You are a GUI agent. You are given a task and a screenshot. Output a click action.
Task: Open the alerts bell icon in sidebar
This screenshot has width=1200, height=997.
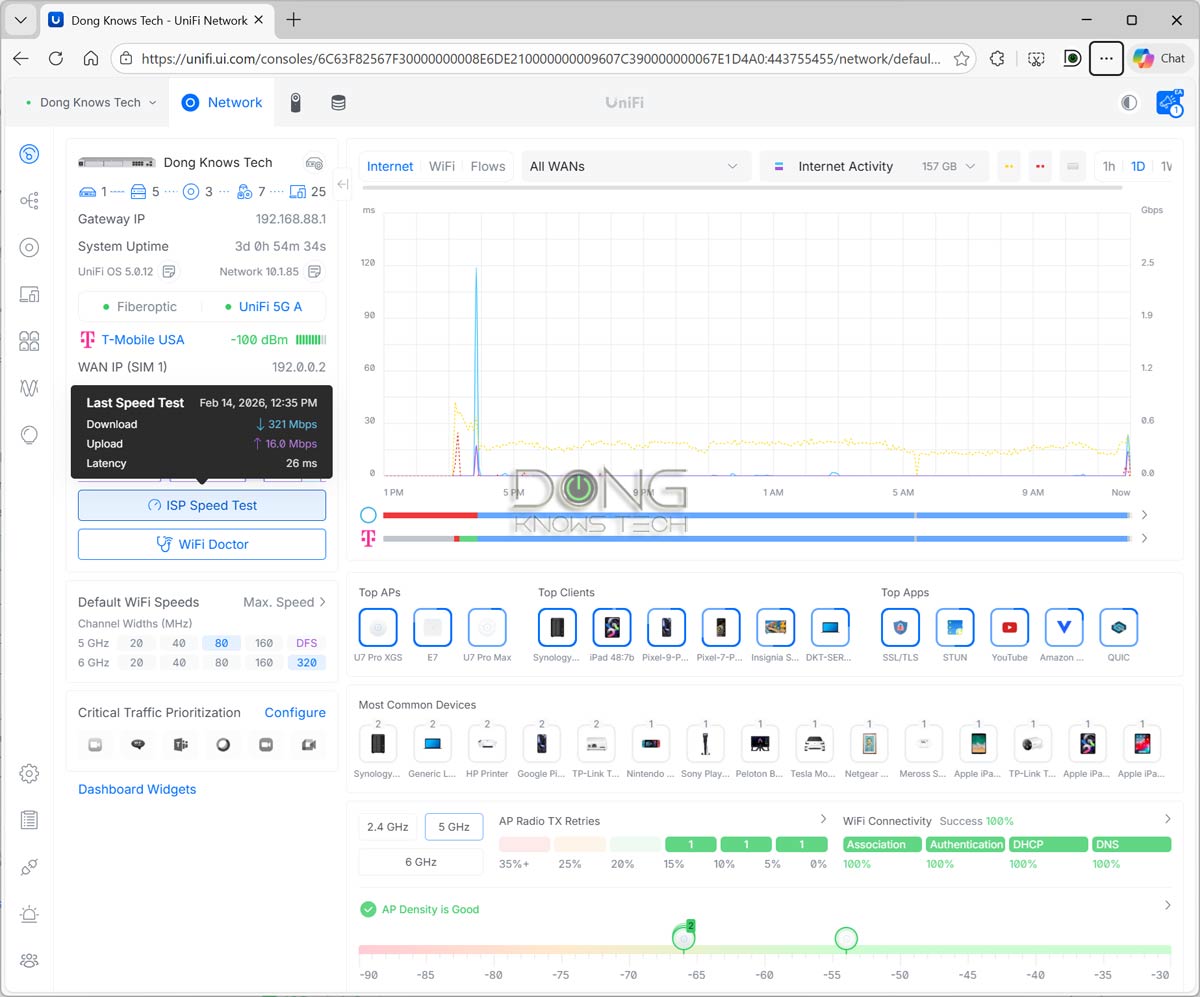click(x=30, y=913)
